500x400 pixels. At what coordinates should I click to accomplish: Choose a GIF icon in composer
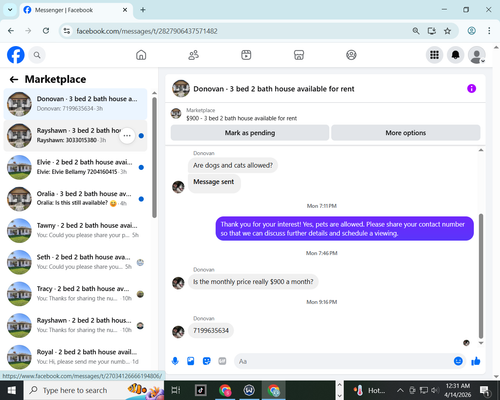222,361
